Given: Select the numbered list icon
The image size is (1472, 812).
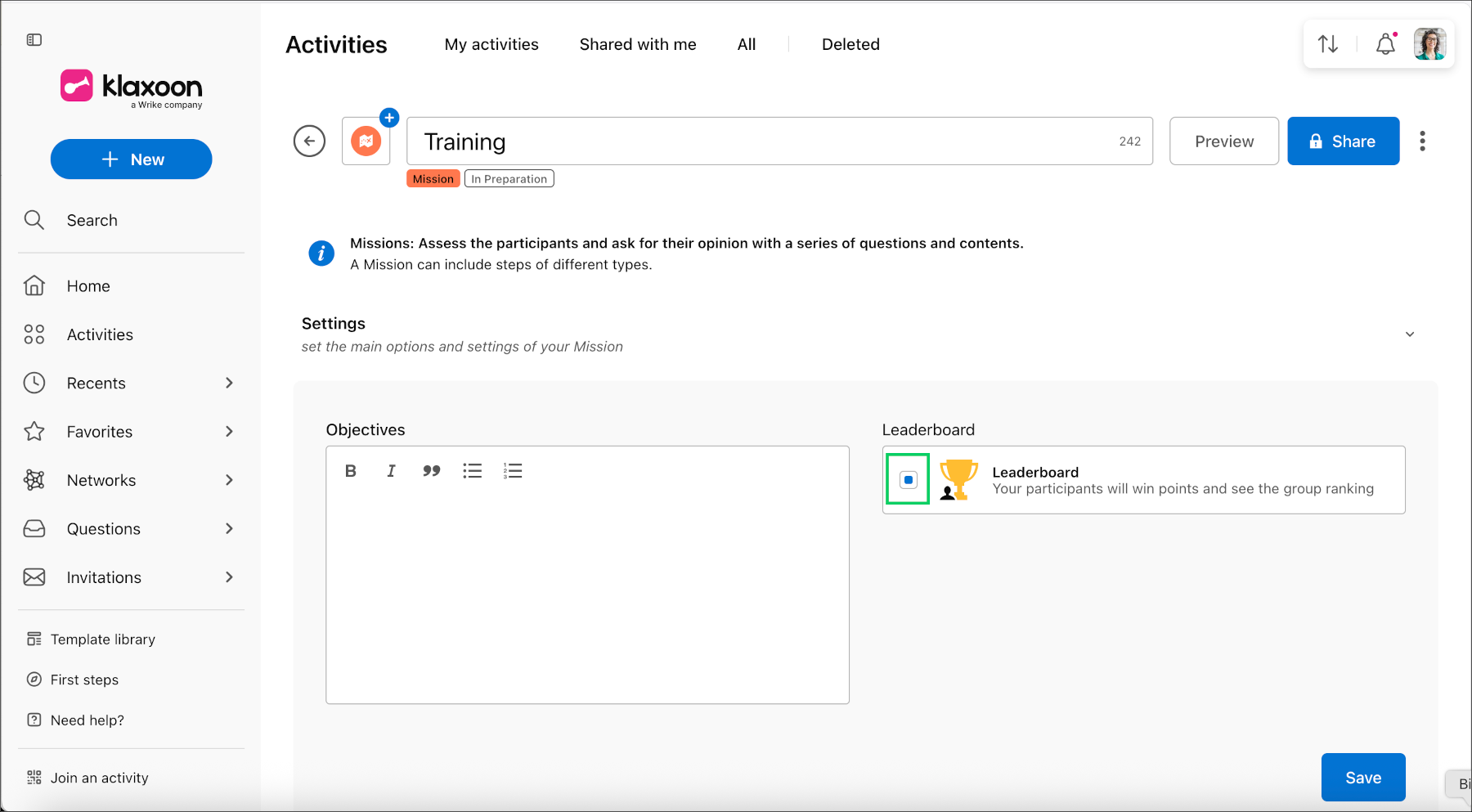Looking at the screenshot, I should (513, 471).
